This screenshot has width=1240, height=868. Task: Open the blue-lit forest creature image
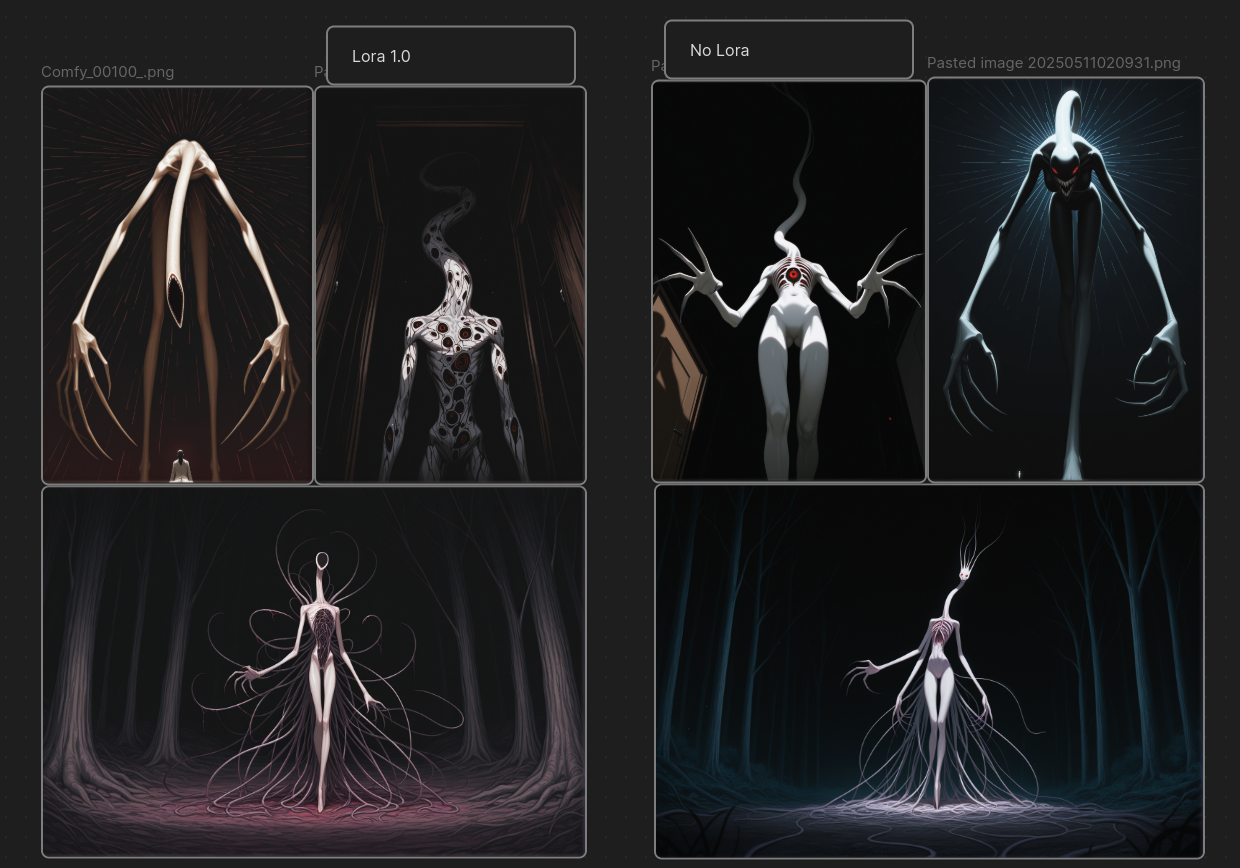pos(930,672)
